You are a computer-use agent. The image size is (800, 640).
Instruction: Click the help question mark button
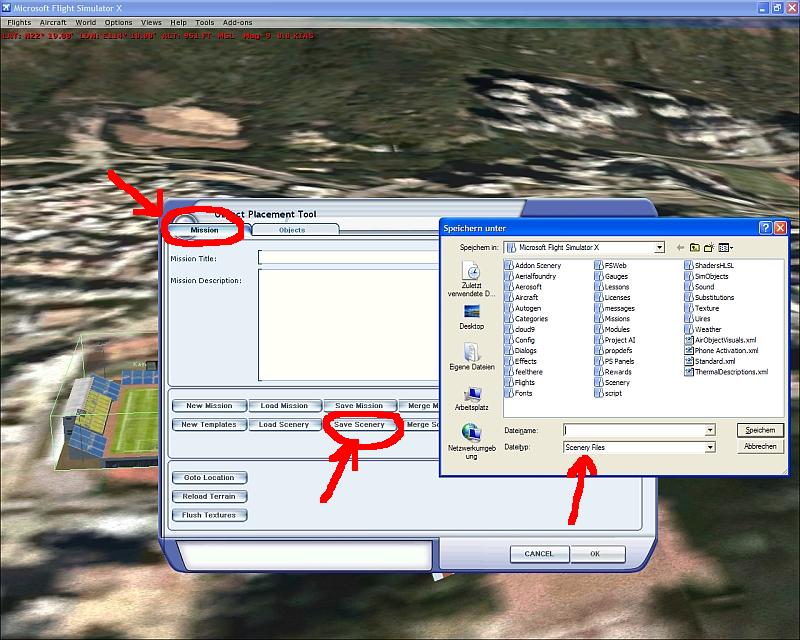point(765,228)
